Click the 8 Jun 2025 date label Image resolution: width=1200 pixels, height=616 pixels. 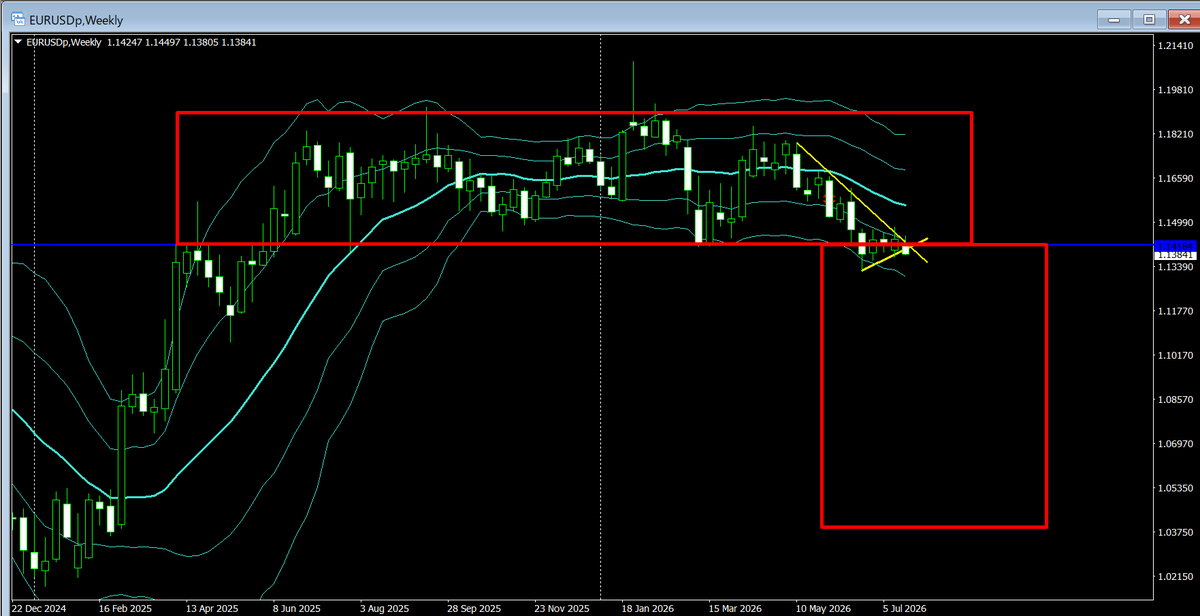[296, 607]
